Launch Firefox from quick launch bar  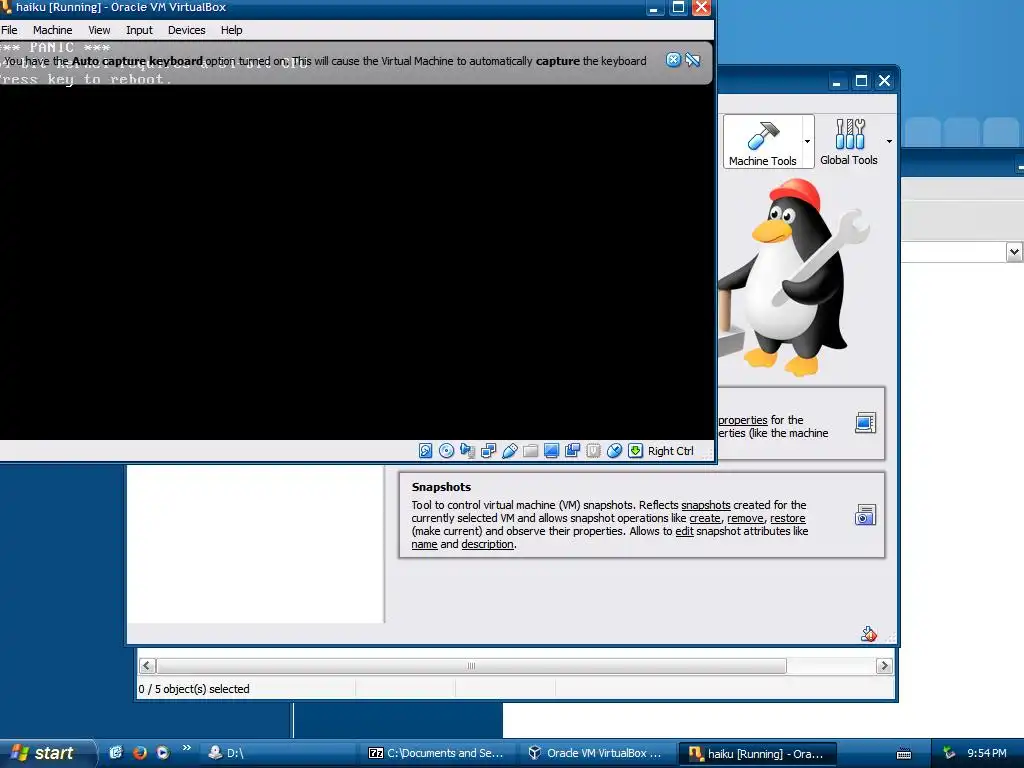(140, 752)
